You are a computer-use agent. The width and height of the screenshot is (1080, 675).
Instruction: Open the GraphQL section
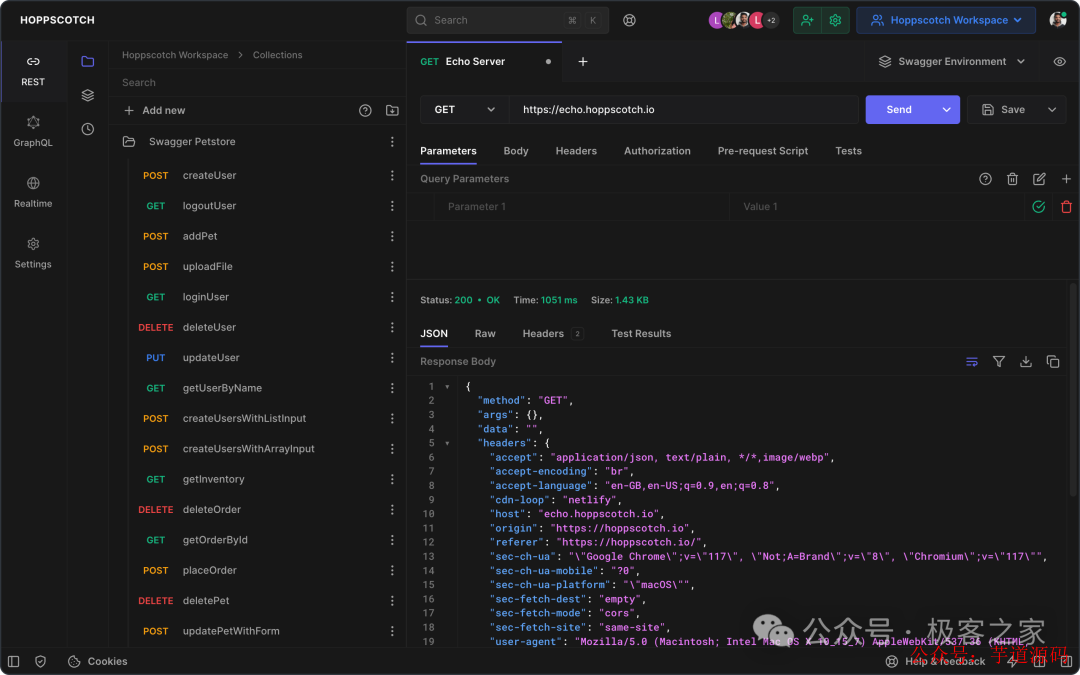(x=33, y=132)
